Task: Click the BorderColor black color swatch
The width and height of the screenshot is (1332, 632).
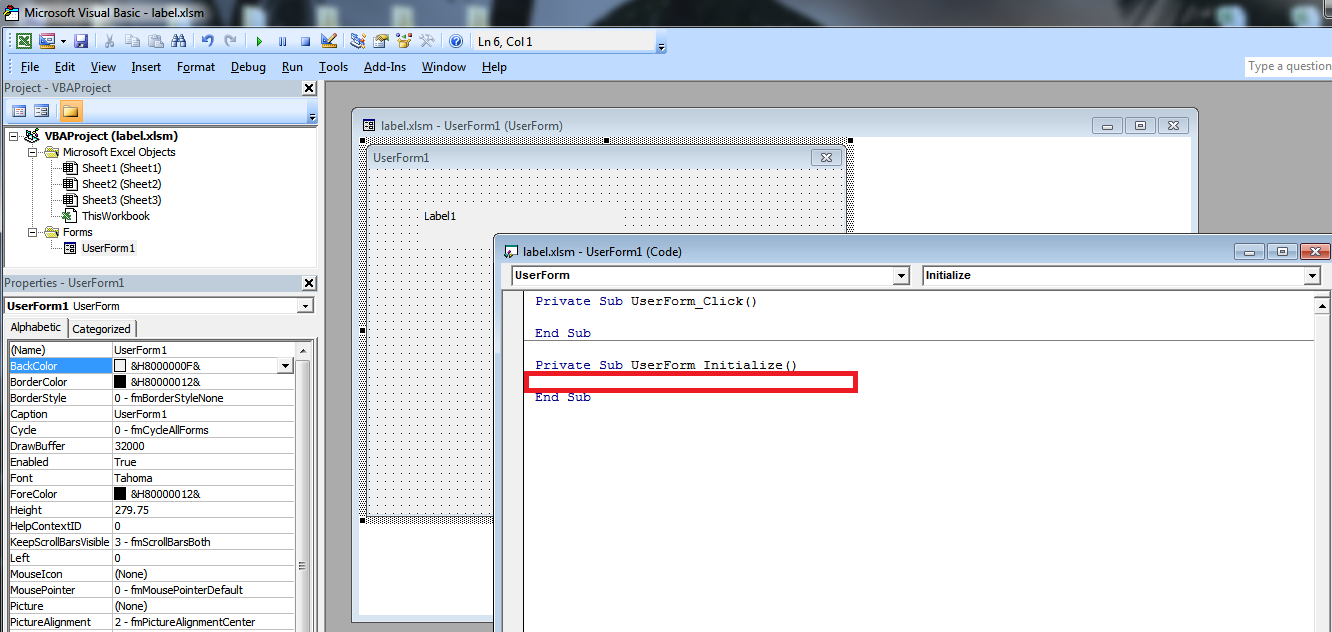Action: click(120, 382)
